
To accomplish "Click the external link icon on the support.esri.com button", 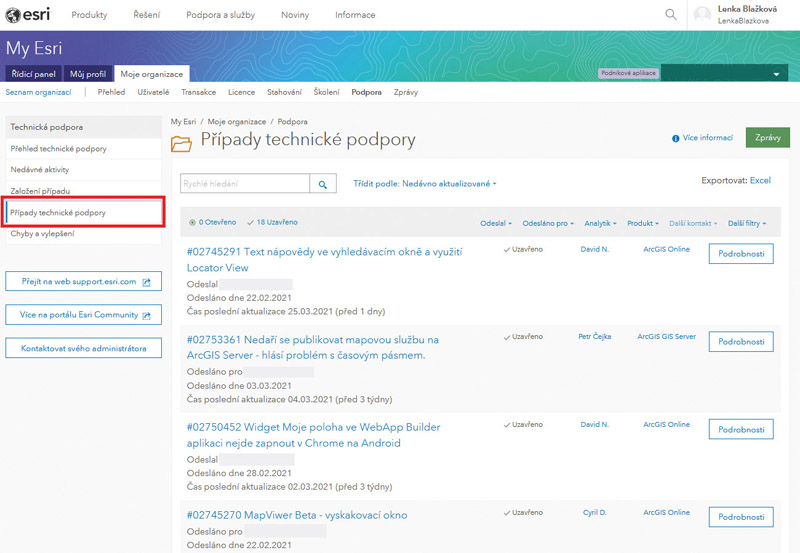I will [x=146, y=282].
